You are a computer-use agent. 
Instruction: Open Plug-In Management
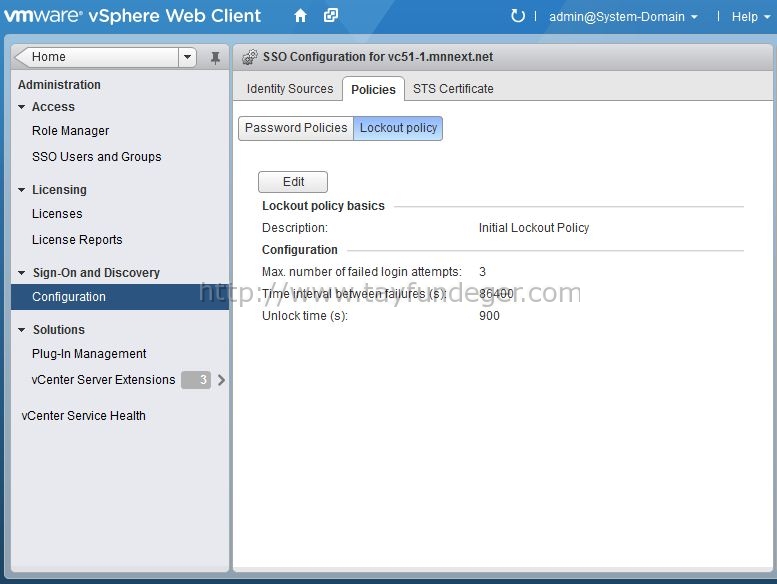tap(89, 354)
